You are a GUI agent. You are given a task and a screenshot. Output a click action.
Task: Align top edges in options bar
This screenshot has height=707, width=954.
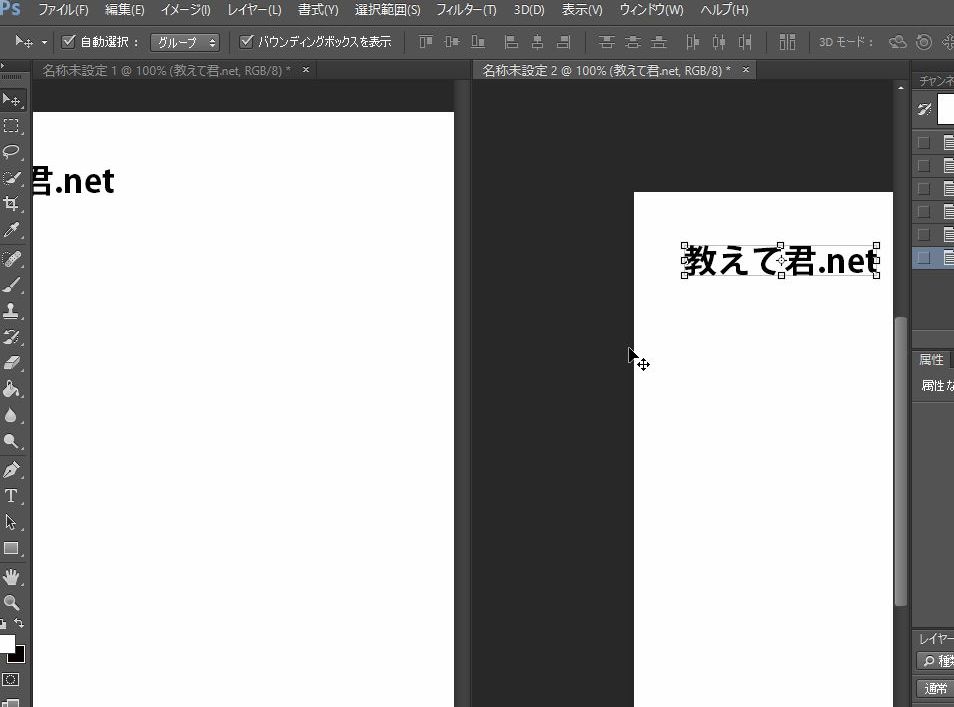click(x=426, y=42)
